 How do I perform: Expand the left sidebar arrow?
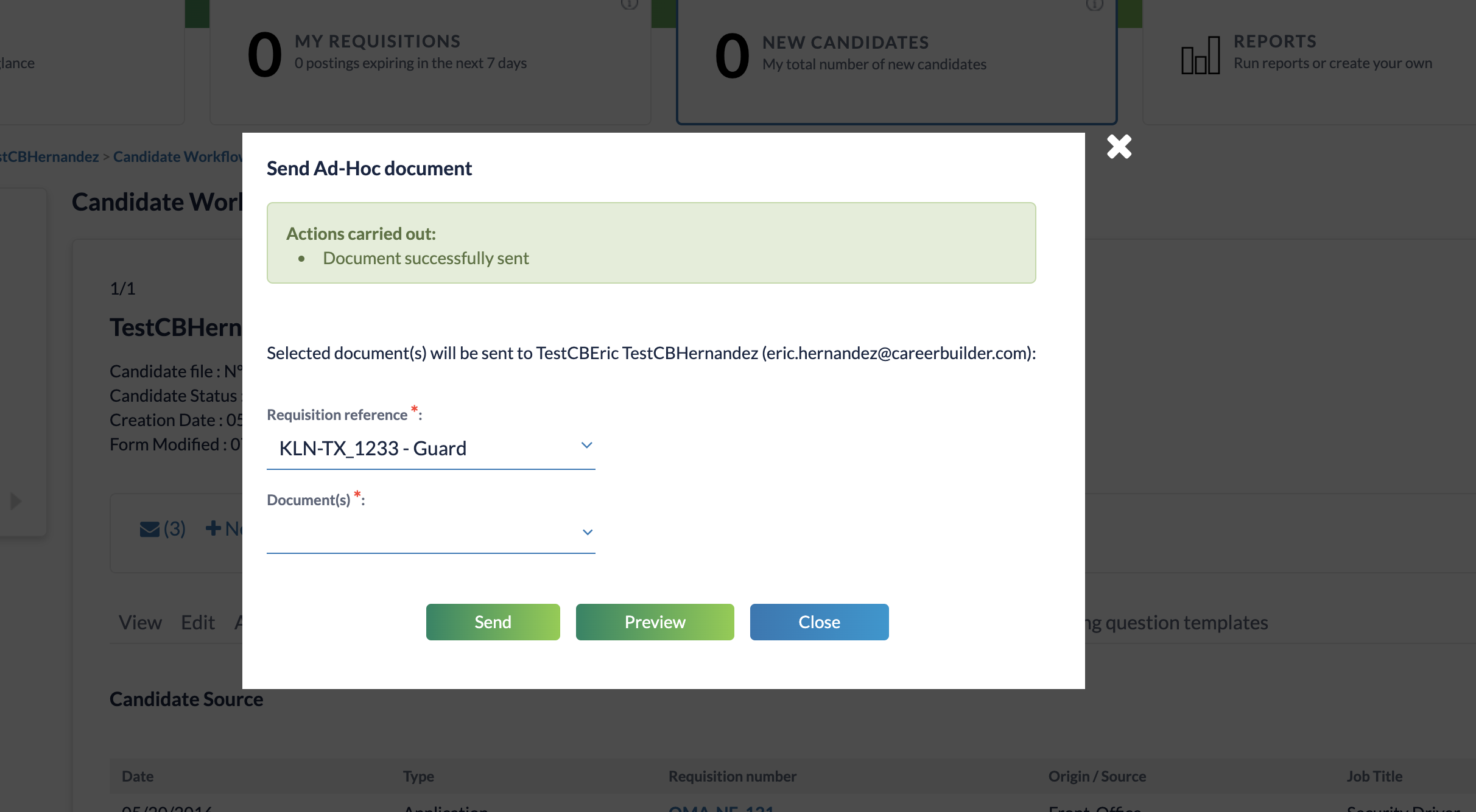[16, 502]
